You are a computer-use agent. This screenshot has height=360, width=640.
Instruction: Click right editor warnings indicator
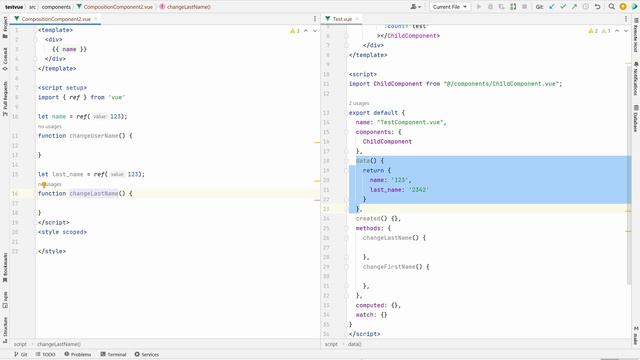[600, 31]
